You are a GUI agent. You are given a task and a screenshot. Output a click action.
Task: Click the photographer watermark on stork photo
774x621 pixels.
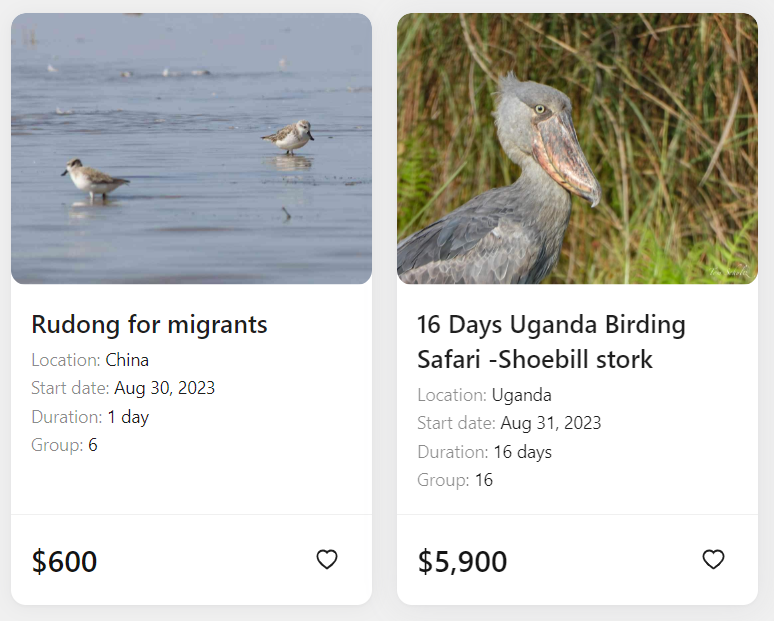click(x=730, y=271)
